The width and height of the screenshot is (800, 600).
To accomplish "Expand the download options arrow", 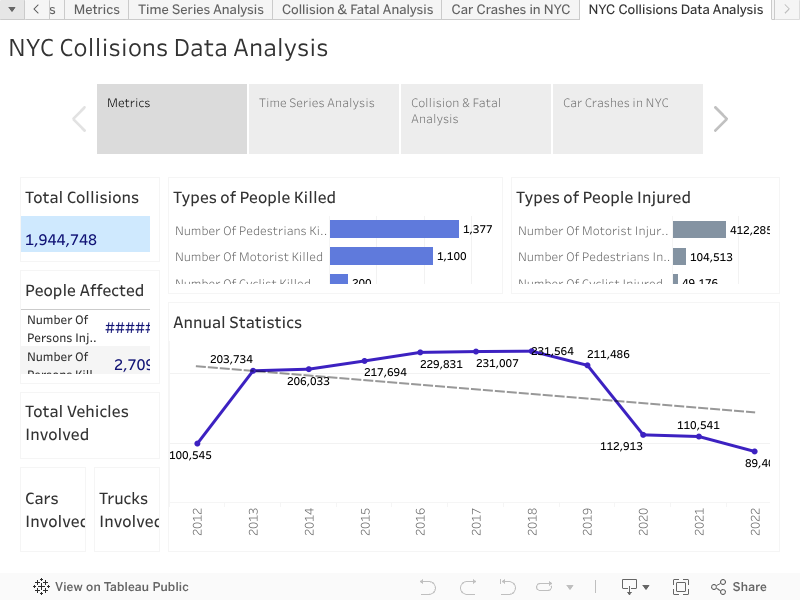I will [645, 587].
